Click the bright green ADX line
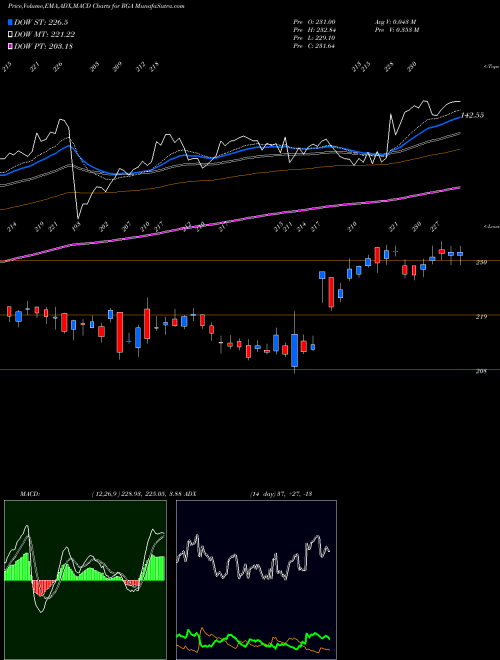Screen dimensions: 500x660 pos(253,640)
